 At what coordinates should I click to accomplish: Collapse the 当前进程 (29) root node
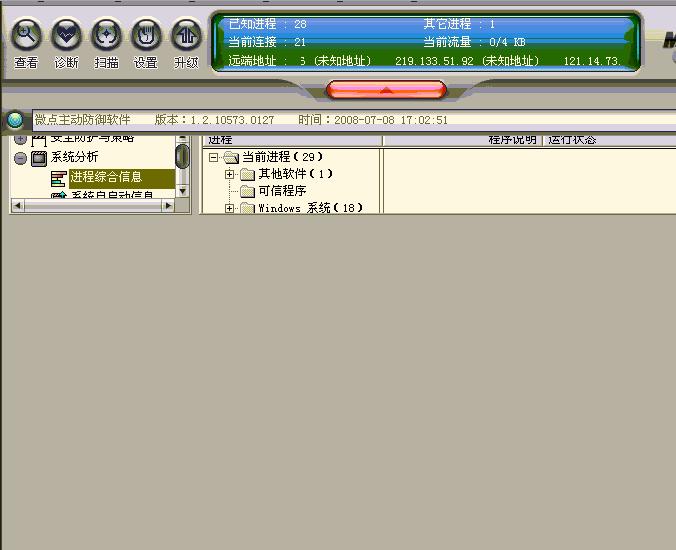(x=213, y=158)
